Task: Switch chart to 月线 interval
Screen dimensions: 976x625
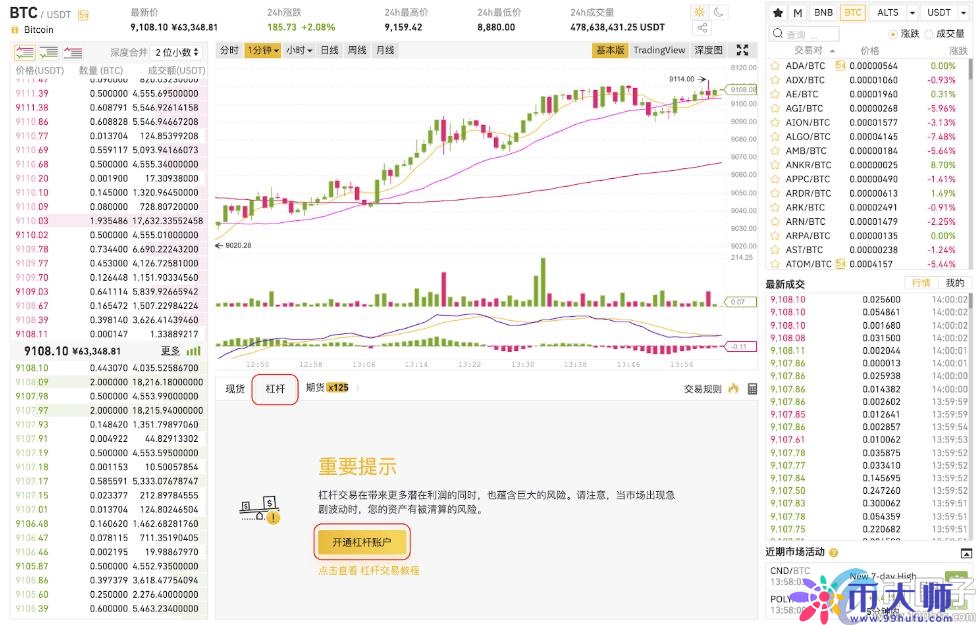Action: coord(385,50)
